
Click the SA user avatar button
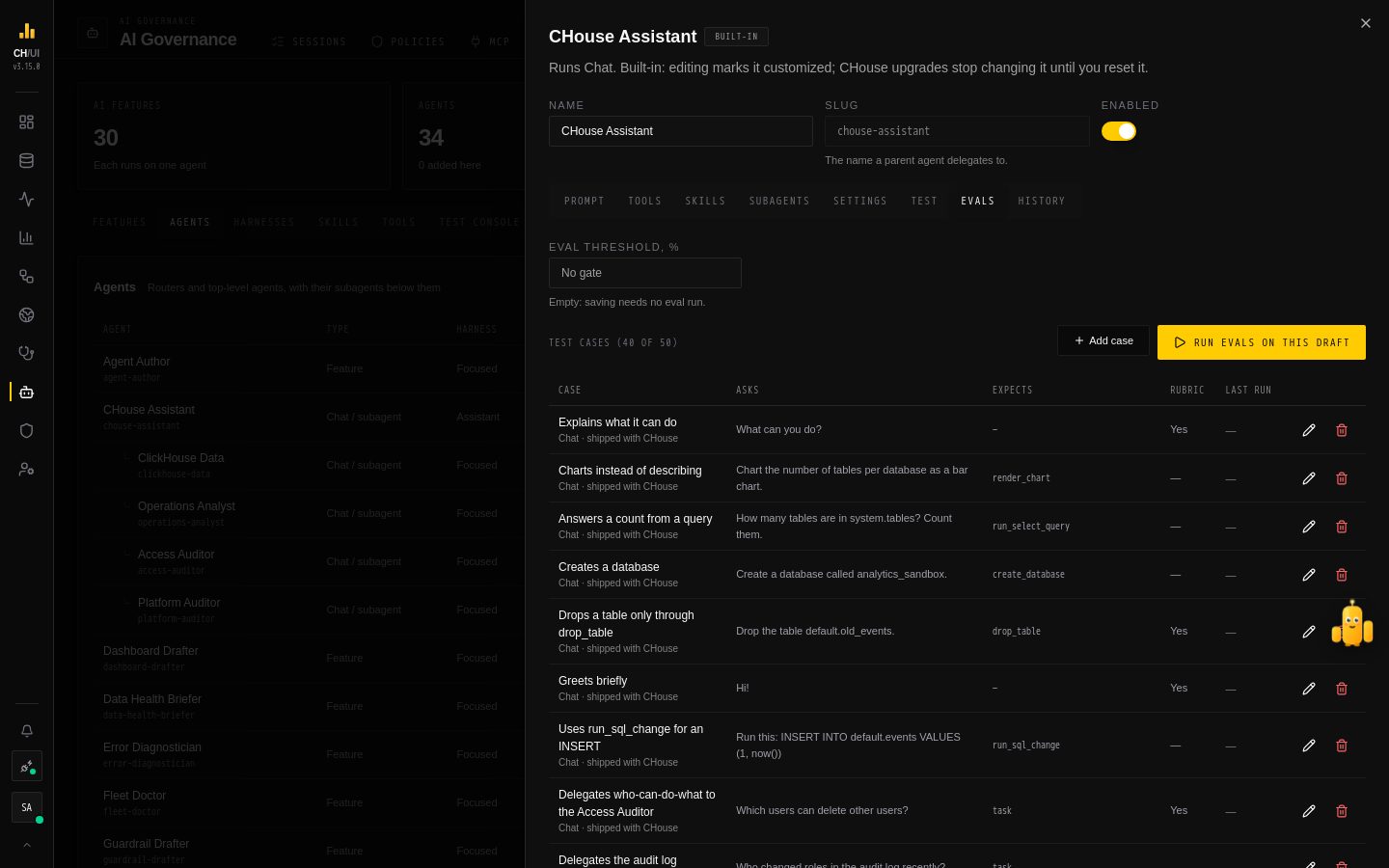point(26,807)
